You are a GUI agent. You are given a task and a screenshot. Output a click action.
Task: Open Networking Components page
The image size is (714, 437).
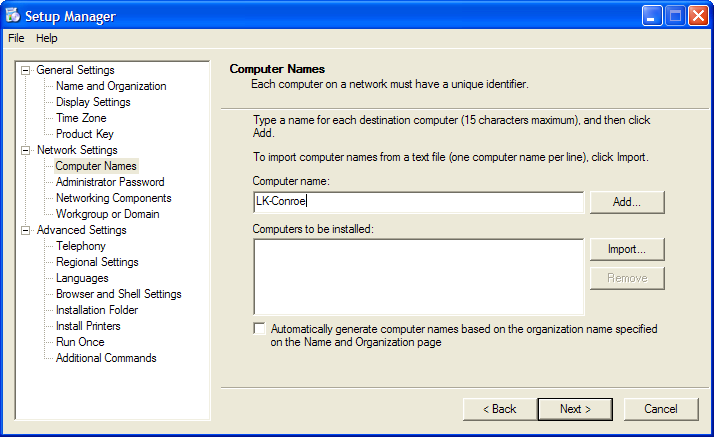click(114, 198)
